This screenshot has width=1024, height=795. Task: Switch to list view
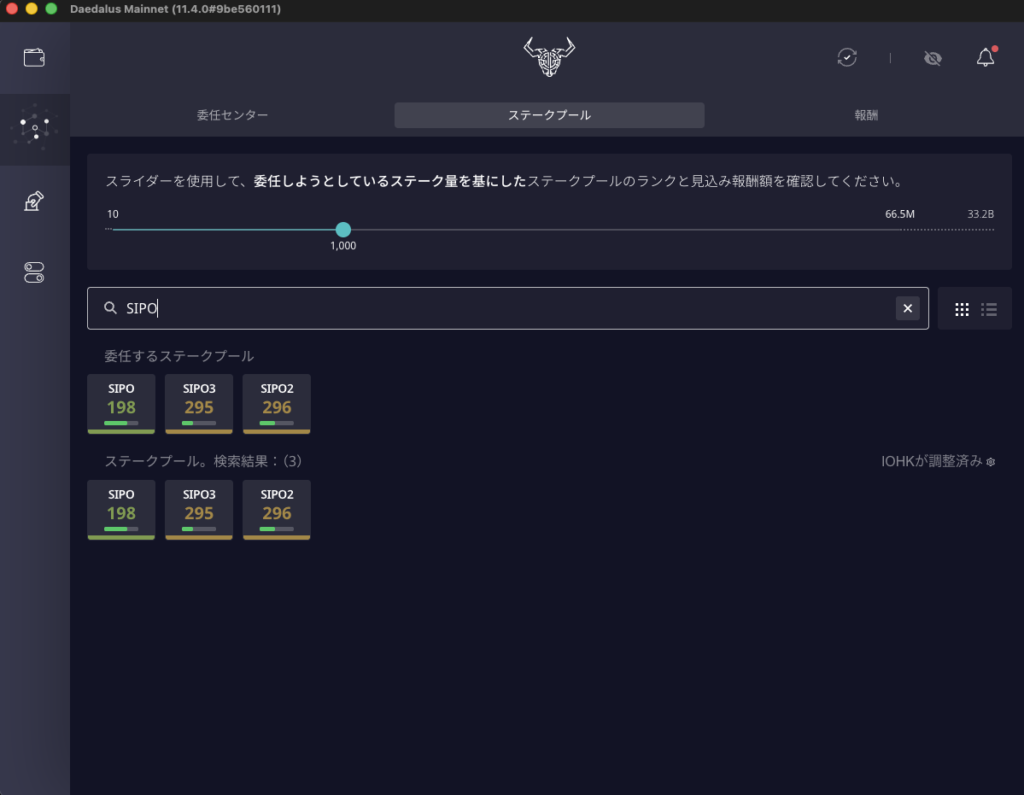click(x=989, y=309)
